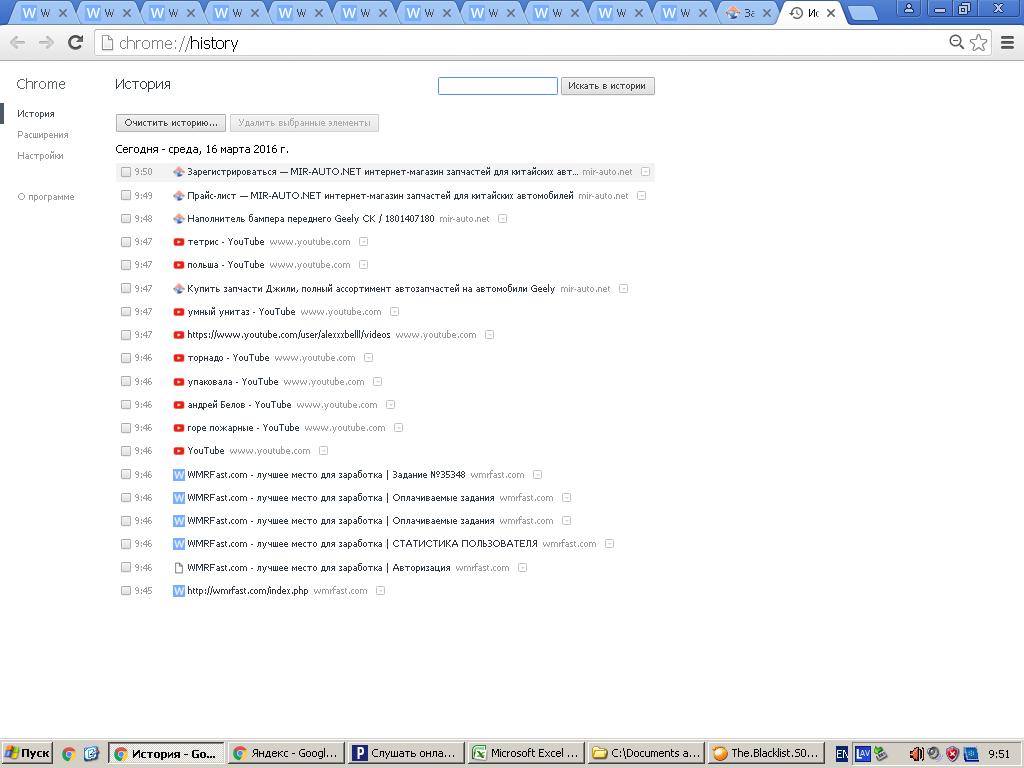Open Расширения in the sidebar
This screenshot has width=1024, height=768.
click(42, 135)
